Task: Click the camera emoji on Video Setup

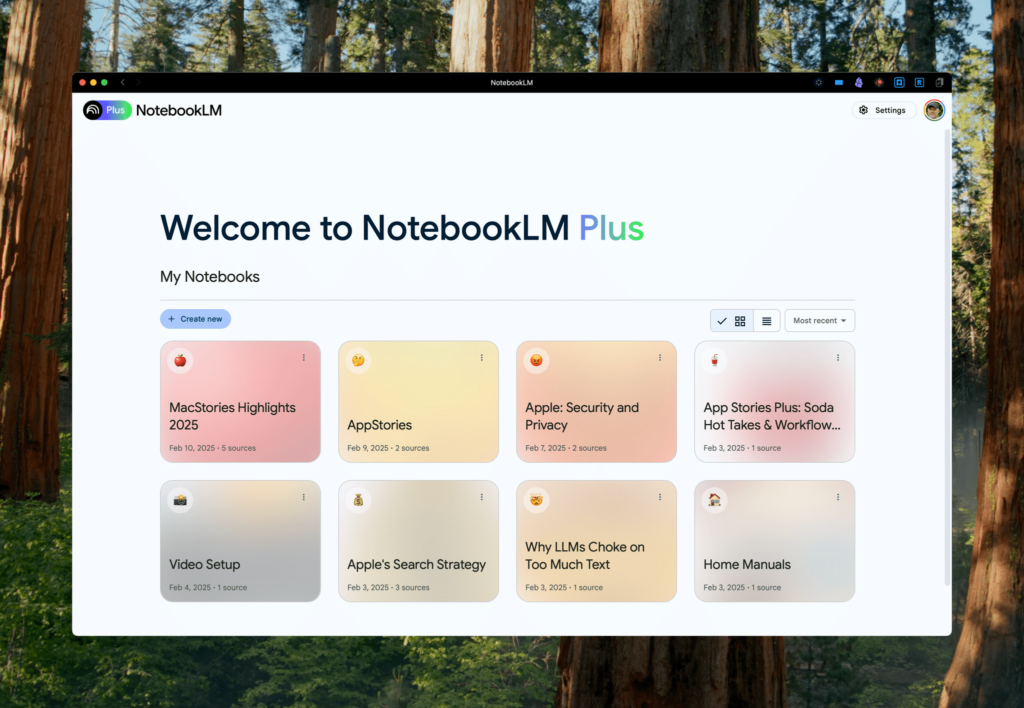Action: pyautogui.click(x=180, y=500)
